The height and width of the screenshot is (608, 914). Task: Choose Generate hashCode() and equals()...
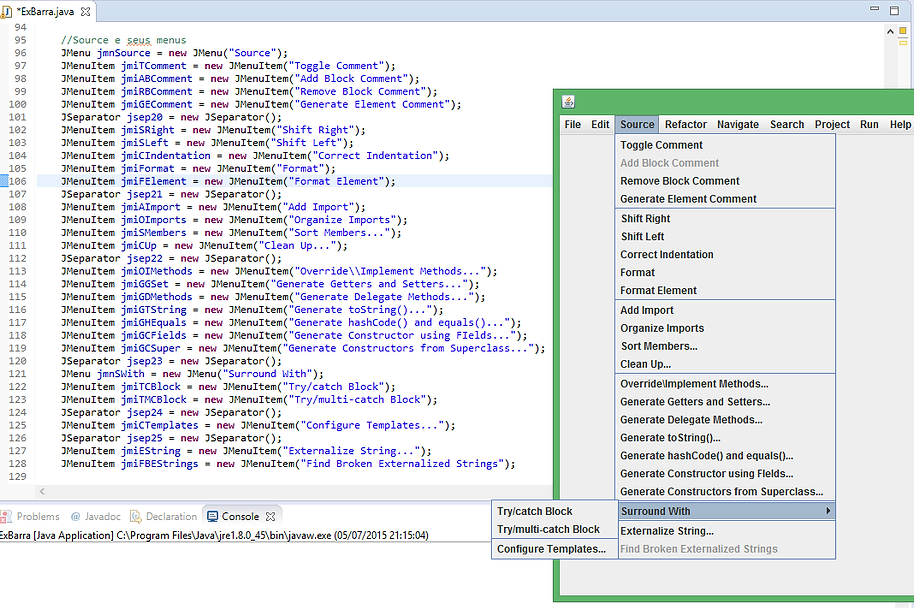pos(725,456)
